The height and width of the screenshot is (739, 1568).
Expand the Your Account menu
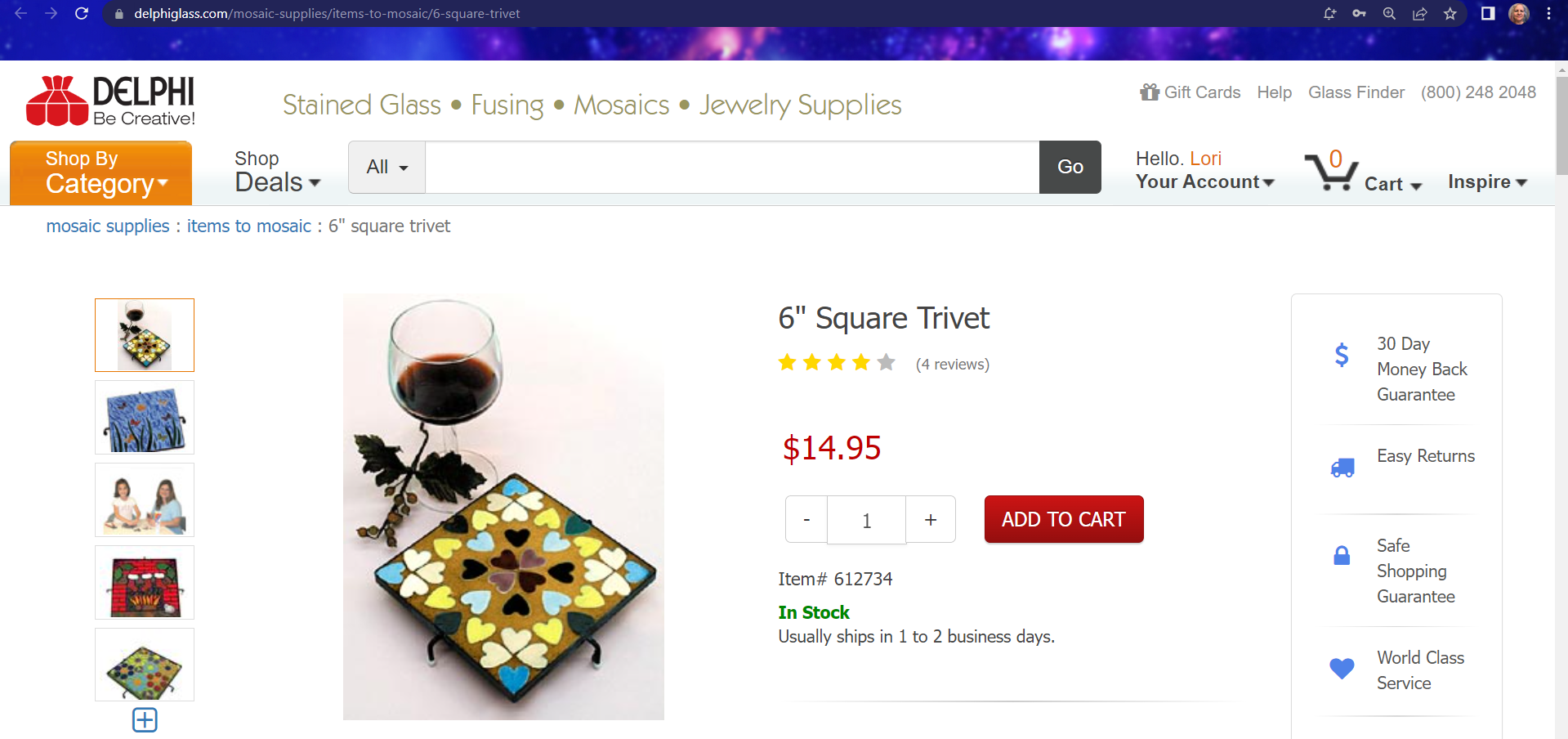[1204, 181]
